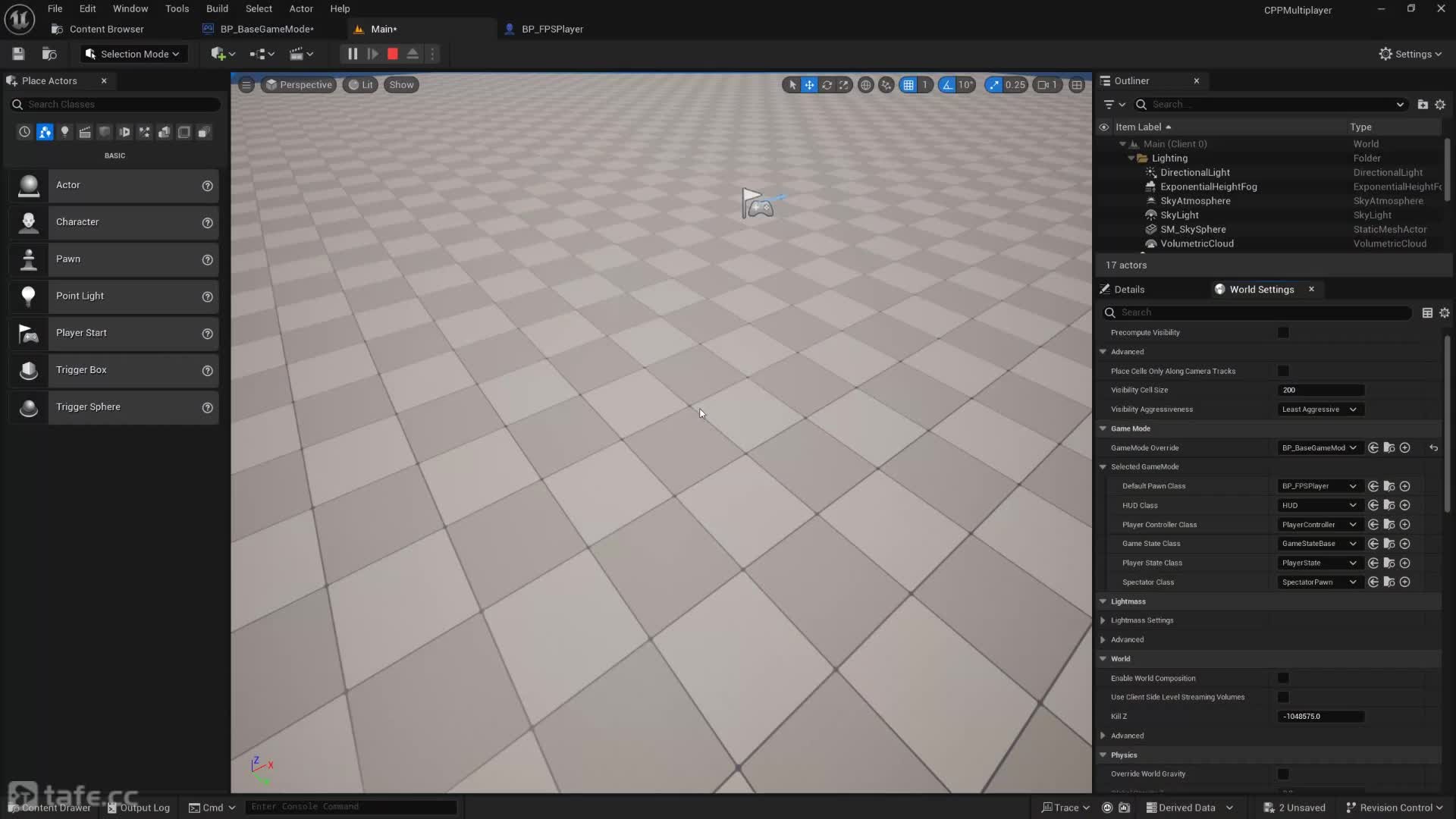Show recently placed actors category
This screenshot has height=819, width=1456.
click(24, 132)
